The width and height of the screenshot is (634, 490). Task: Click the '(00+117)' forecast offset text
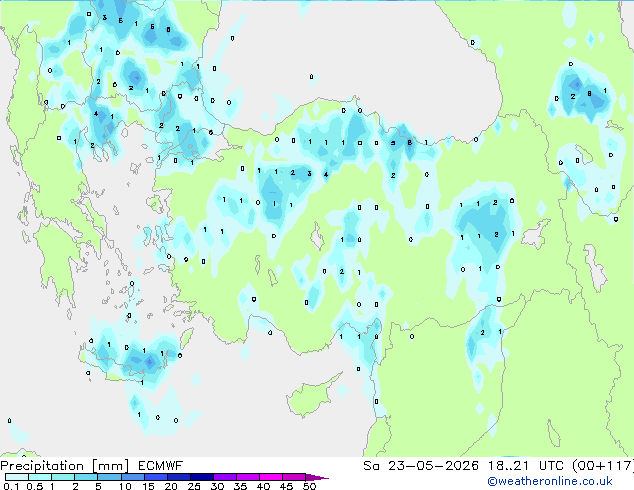click(603, 466)
